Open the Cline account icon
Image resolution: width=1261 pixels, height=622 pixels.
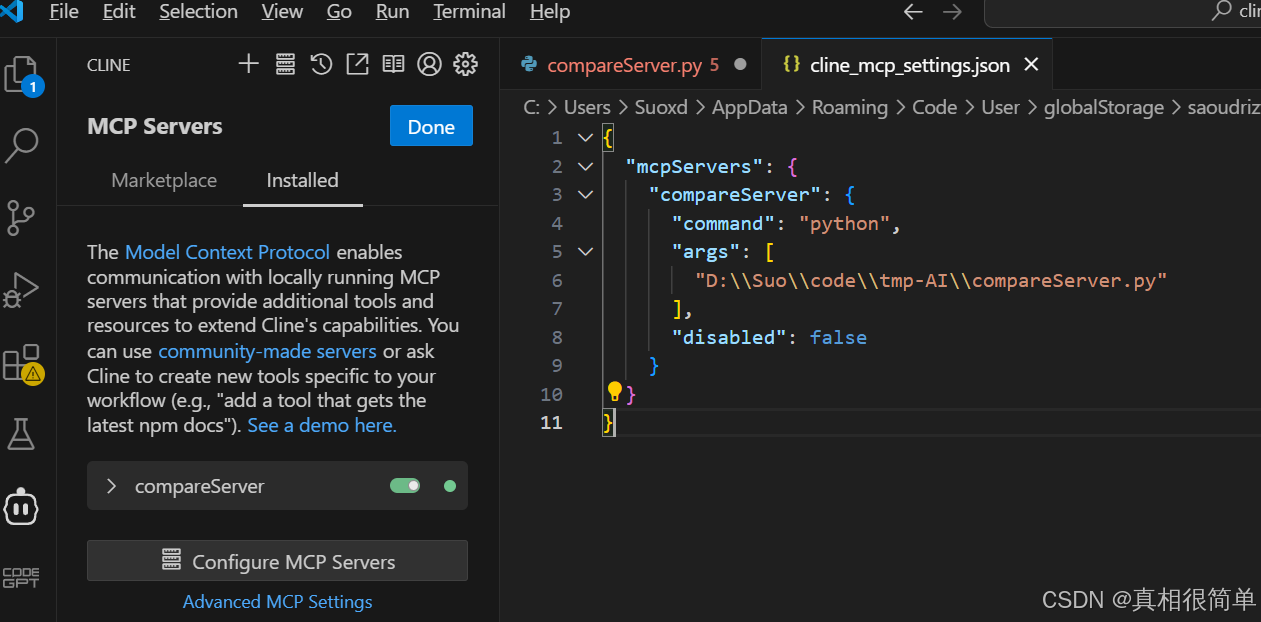click(x=429, y=64)
